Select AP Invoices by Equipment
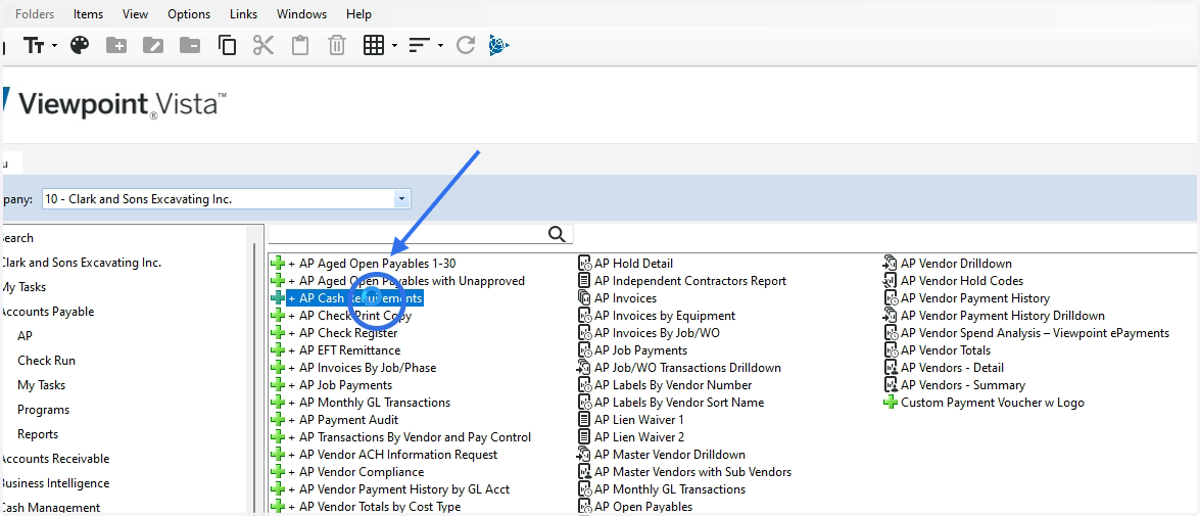The width and height of the screenshot is (1200, 516). point(665,316)
